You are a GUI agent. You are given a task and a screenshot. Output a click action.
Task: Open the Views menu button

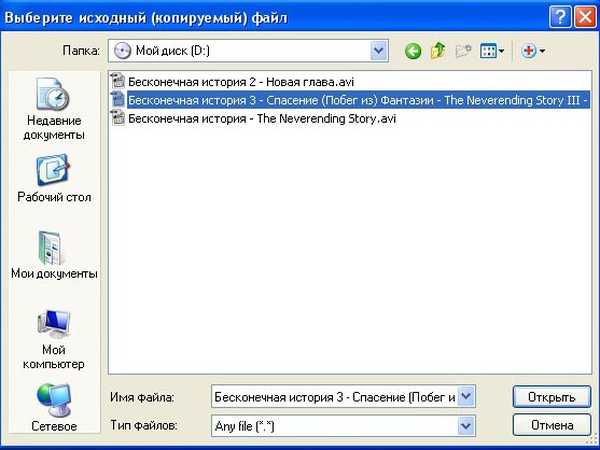point(493,51)
